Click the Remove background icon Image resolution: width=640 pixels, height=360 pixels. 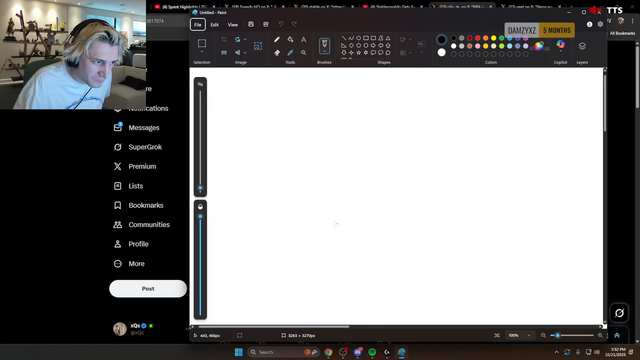click(224, 53)
